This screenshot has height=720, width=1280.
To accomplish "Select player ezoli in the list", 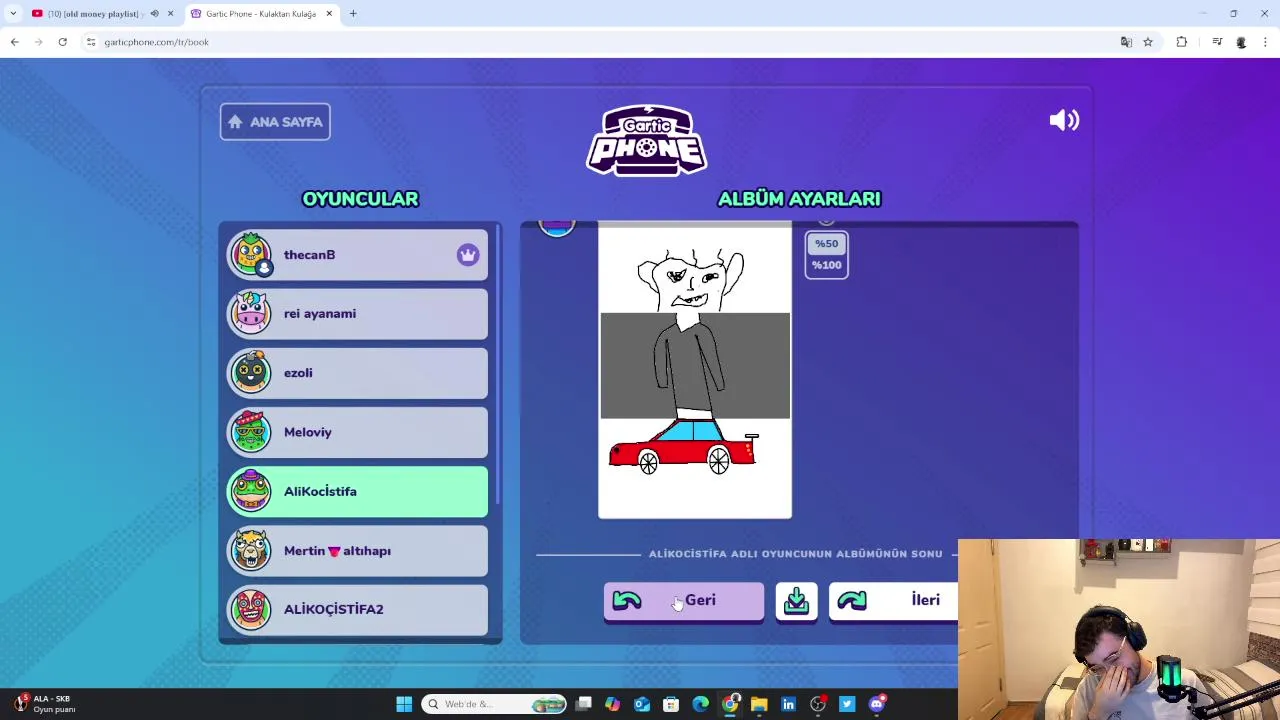I will coord(357,373).
